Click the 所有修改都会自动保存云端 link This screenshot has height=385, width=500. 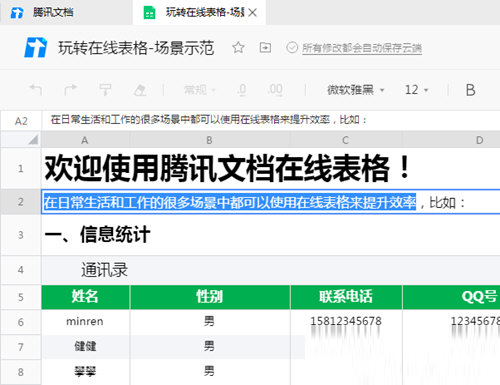tap(362, 48)
